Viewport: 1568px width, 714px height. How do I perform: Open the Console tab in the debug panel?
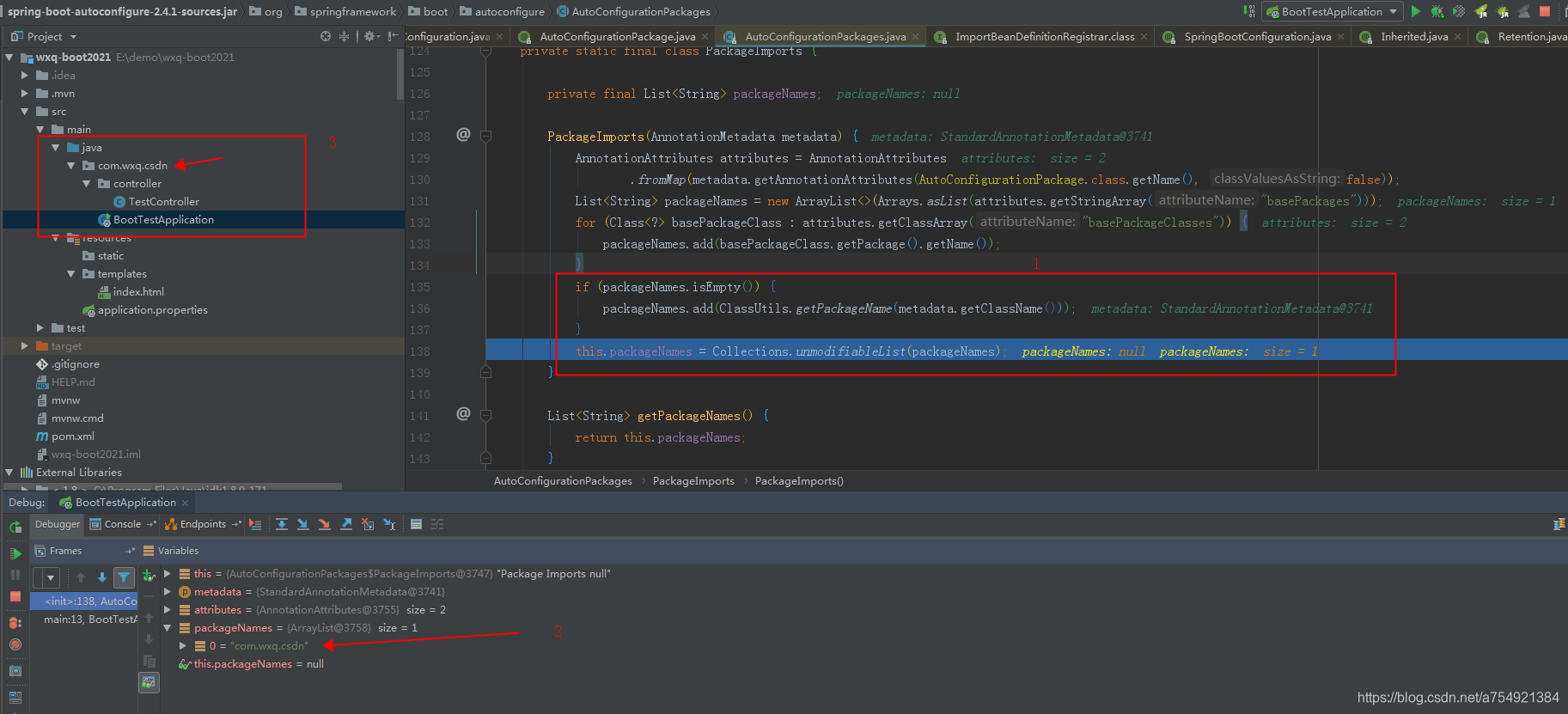[x=123, y=524]
